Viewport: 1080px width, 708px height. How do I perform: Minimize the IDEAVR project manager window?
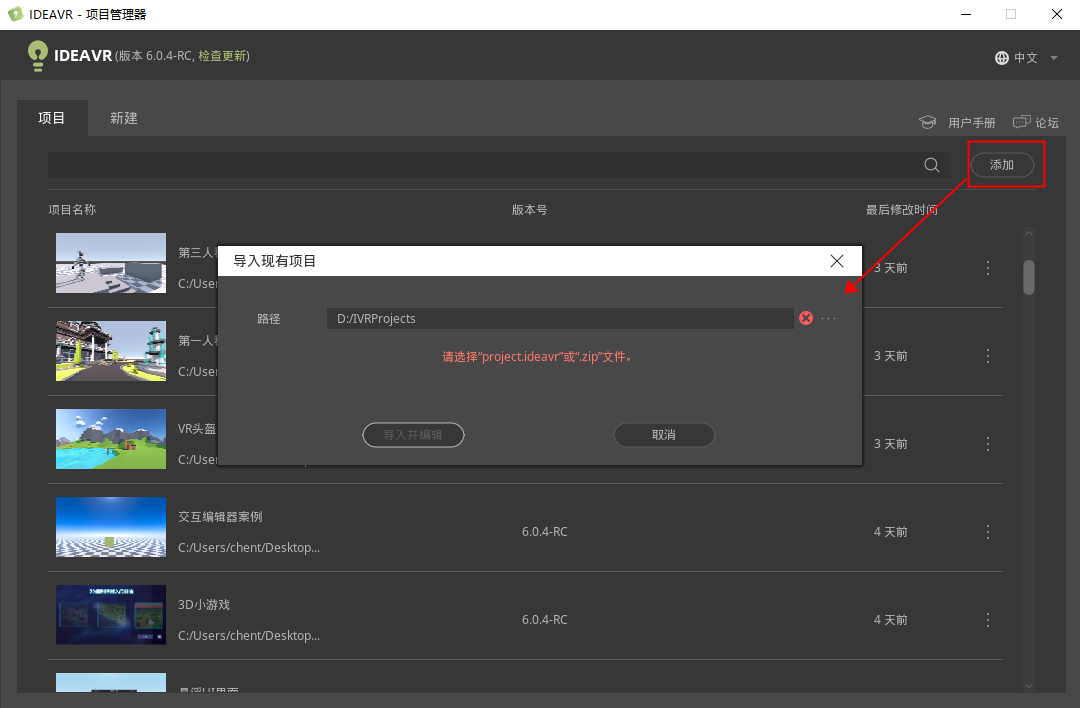point(966,14)
